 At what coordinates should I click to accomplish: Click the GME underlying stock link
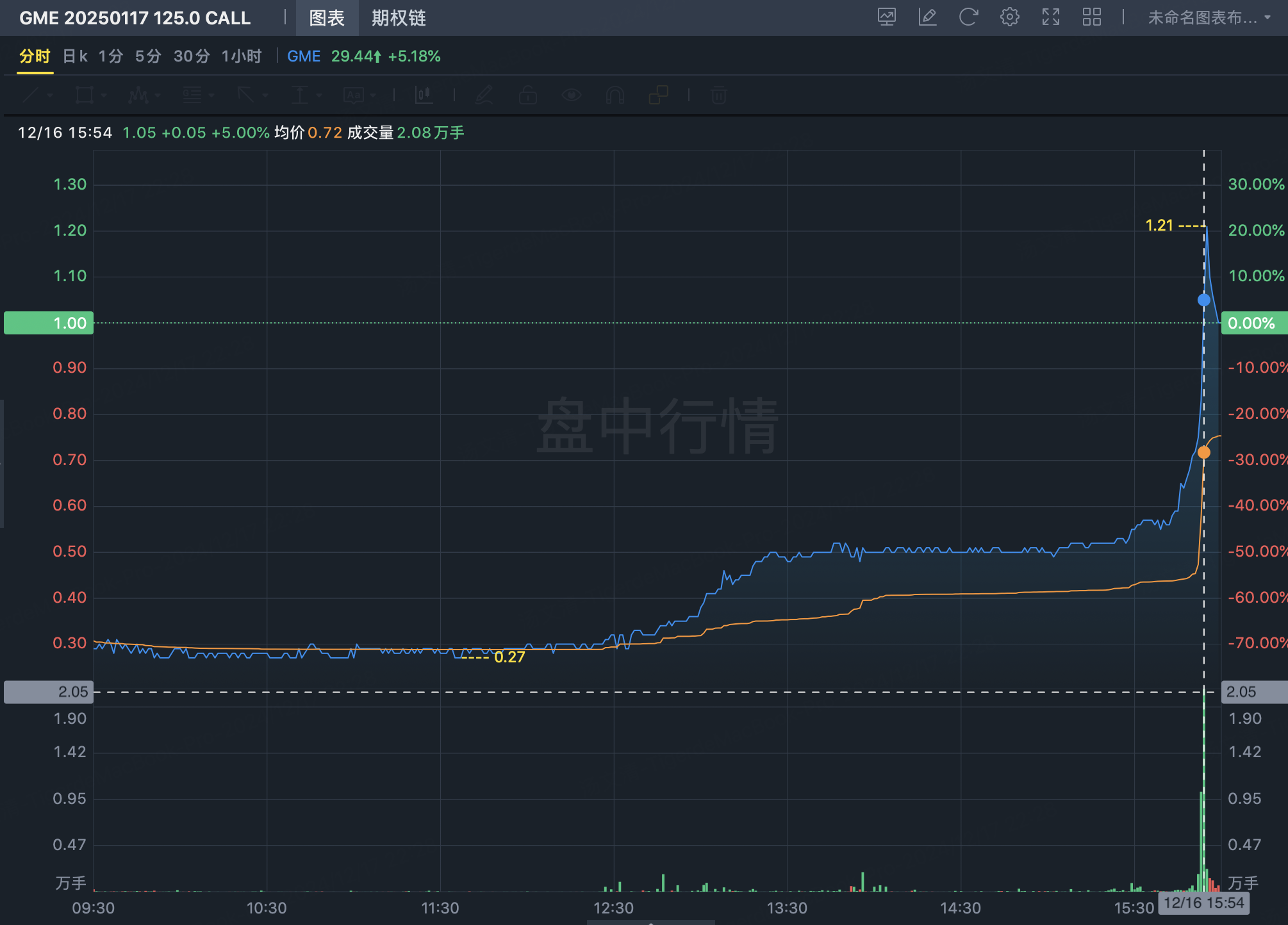pos(303,56)
